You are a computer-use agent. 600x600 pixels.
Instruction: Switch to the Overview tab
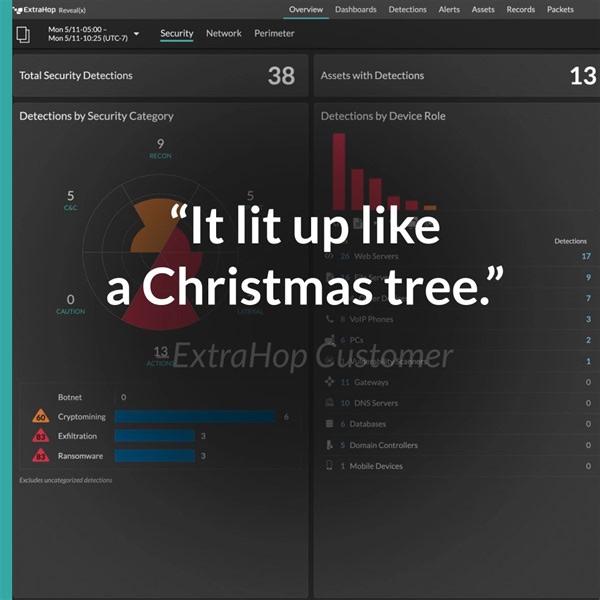point(306,10)
